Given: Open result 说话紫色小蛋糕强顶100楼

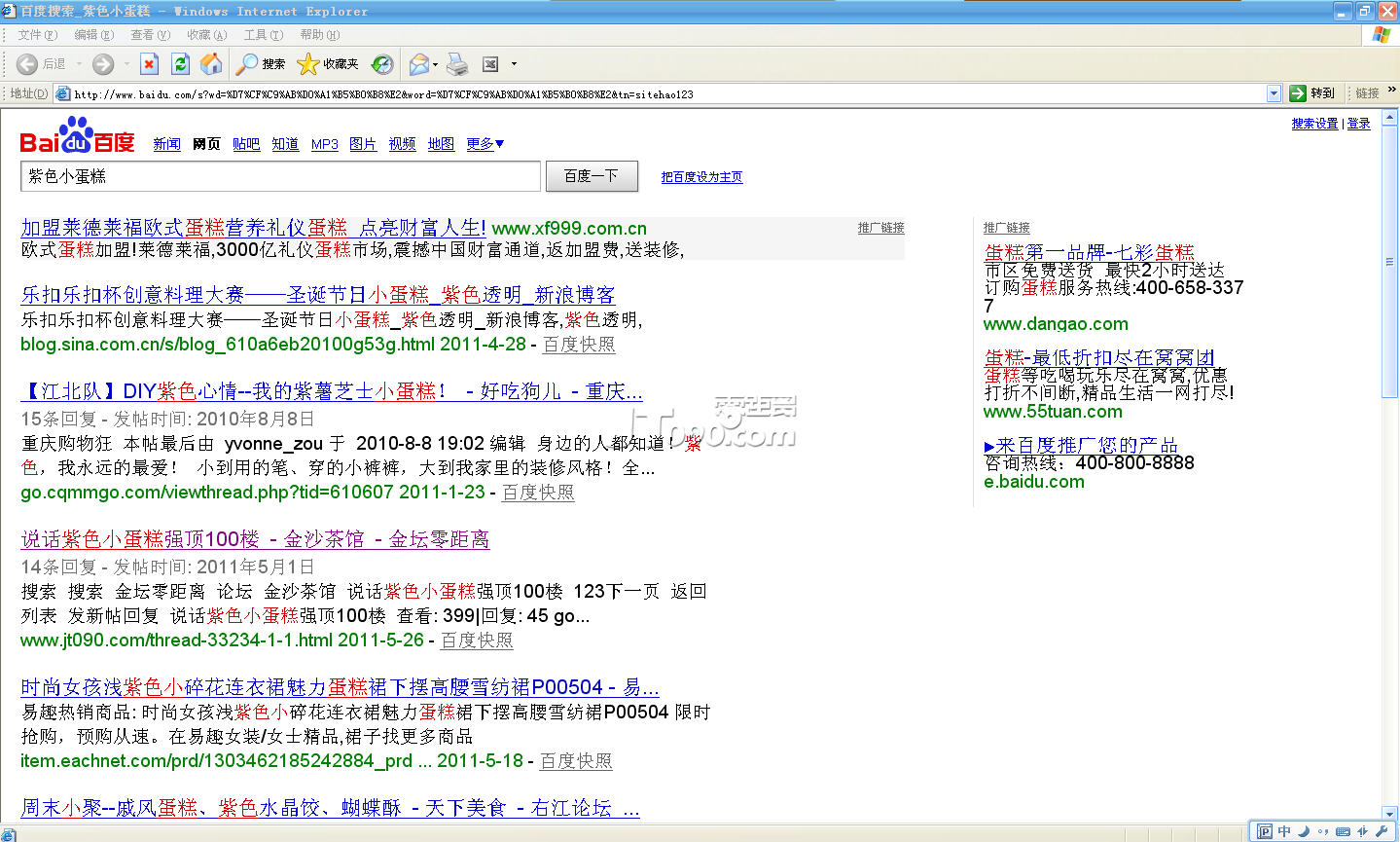Looking at the screenshot, I should point(255,539).
